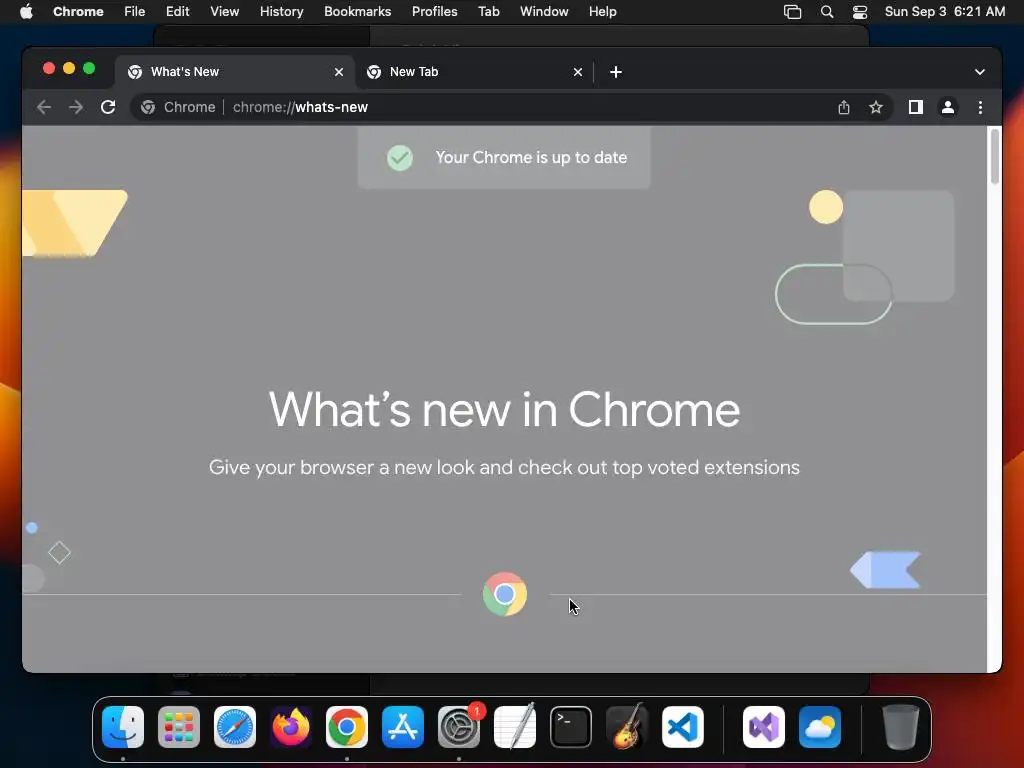Launch Firefox from the Dock

click(x=291, y=727)
